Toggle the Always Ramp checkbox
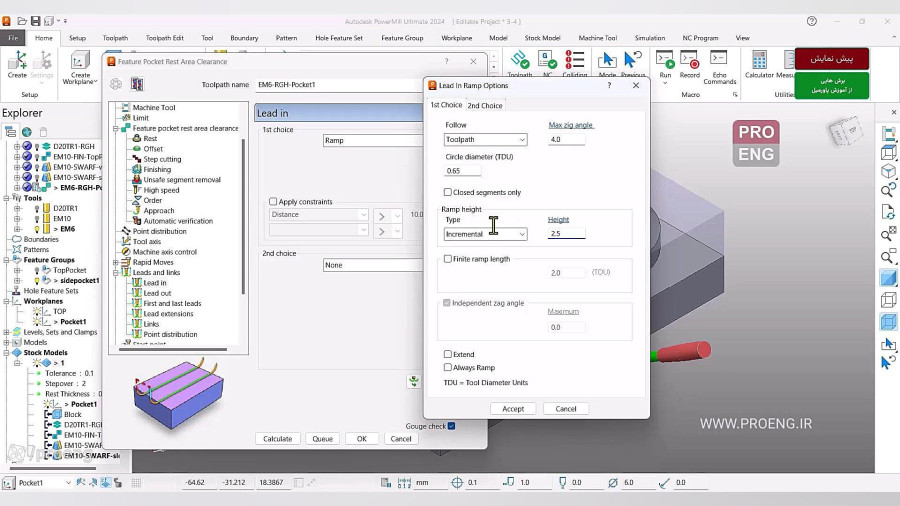The height and width of the screenshot is (506, 900). (x=448, y=367)
